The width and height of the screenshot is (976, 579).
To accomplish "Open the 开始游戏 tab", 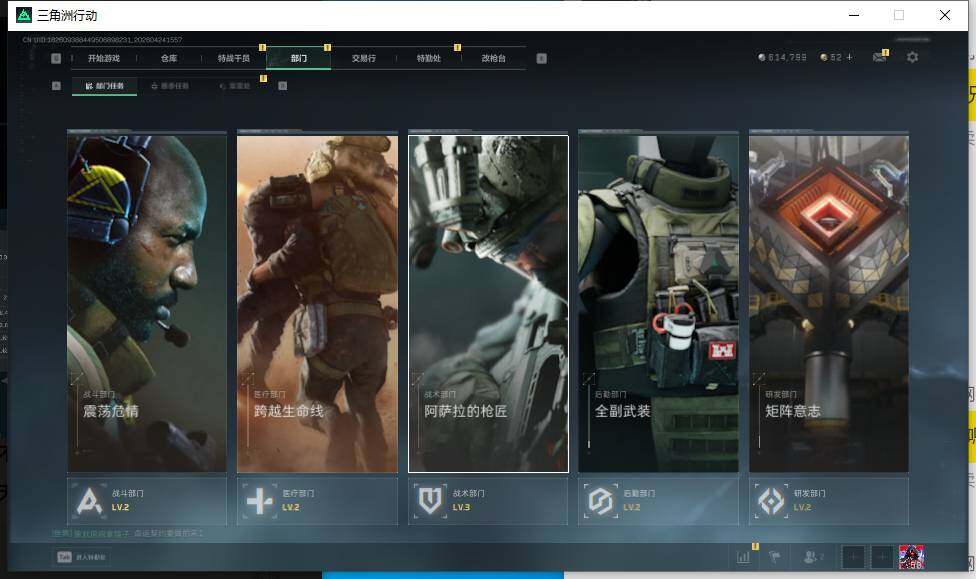I will tap(104, 59).
